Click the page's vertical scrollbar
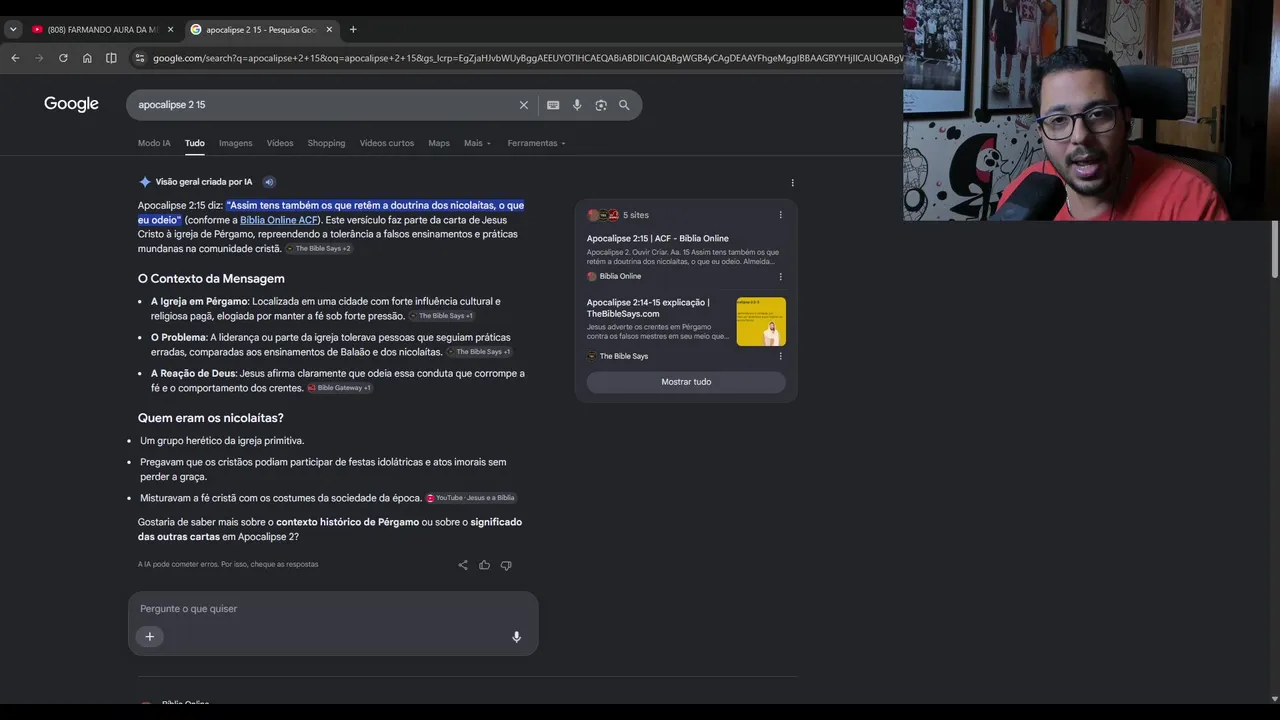 (1274, 250)
